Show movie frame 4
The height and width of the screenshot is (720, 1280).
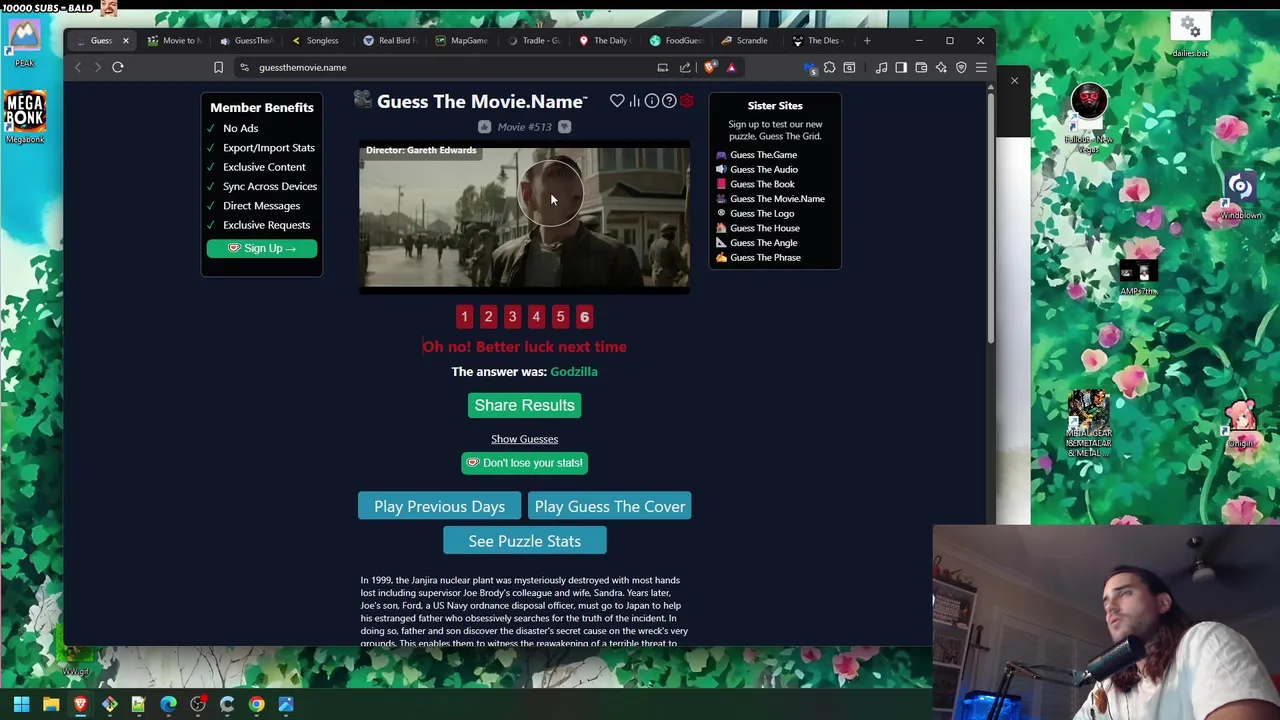tap(536, 317)
